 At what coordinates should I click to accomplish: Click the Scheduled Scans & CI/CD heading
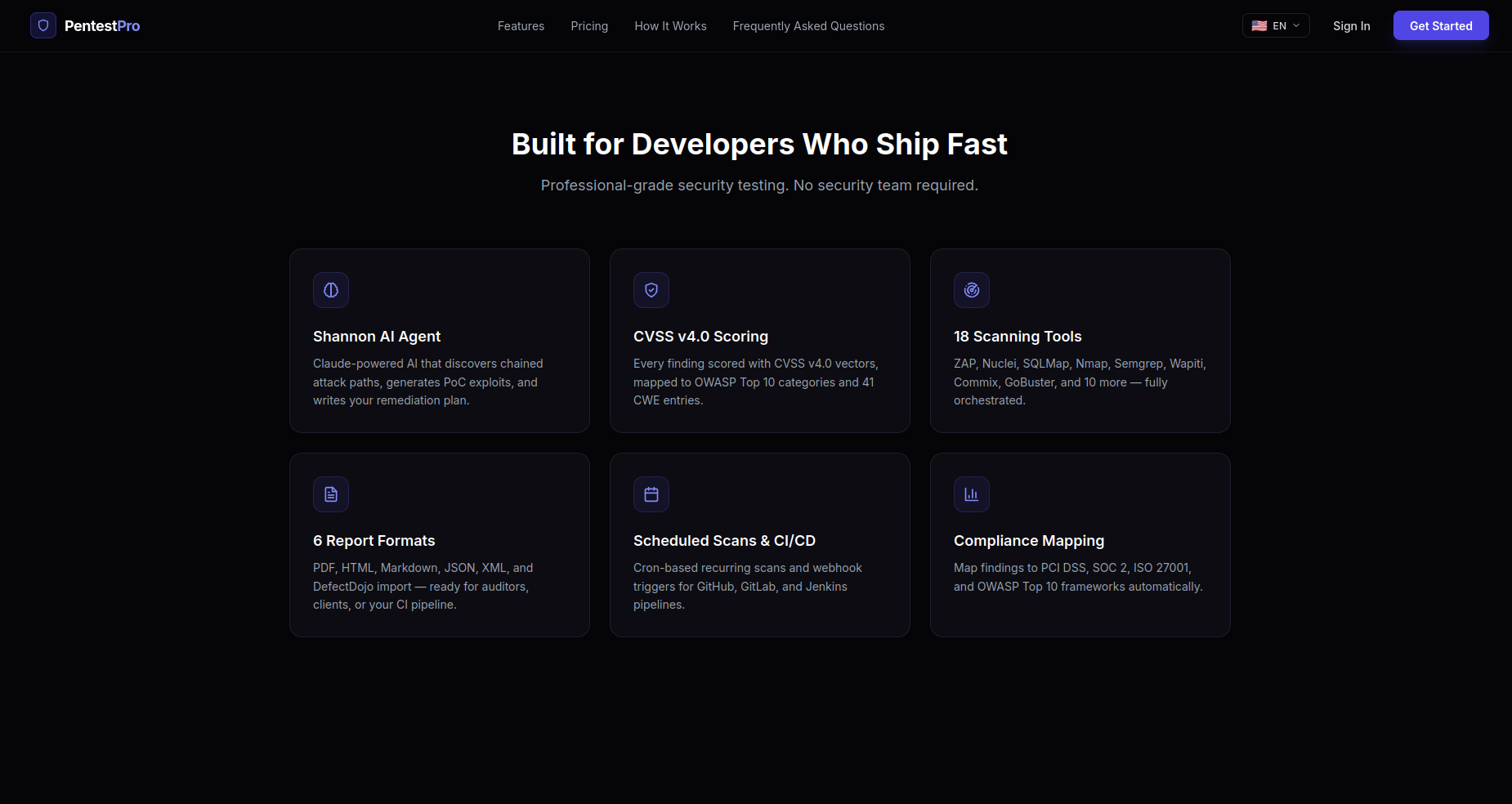(724, 541)
